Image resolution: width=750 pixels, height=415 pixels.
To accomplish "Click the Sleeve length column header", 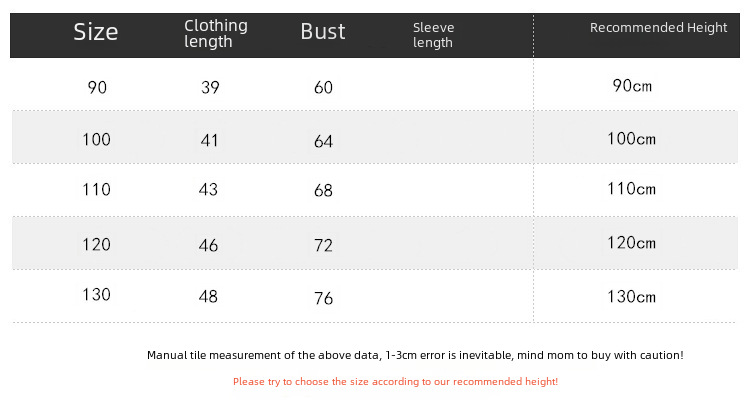I will pos(433,35).
